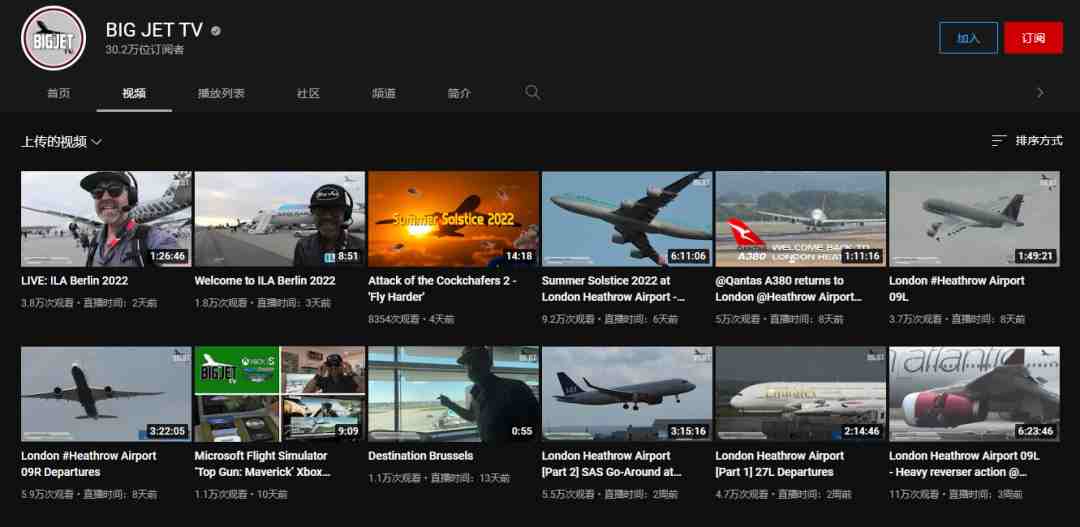Image resolution: width=1080 pixels, height=527 pixels.
Task: Open the BIG JET TV channel name
Action: click(154, 30)
